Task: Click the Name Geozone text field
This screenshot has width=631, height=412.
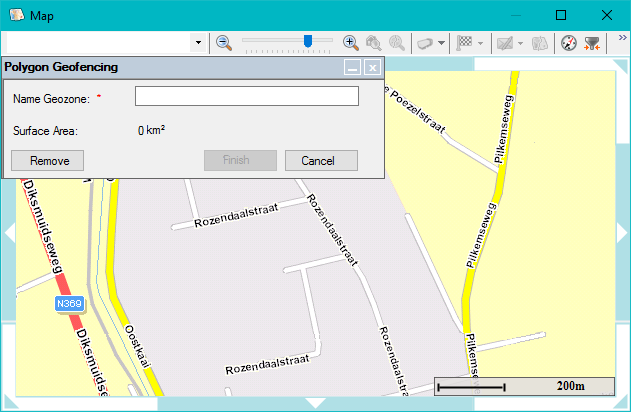Action: click(x=246, y=96)
